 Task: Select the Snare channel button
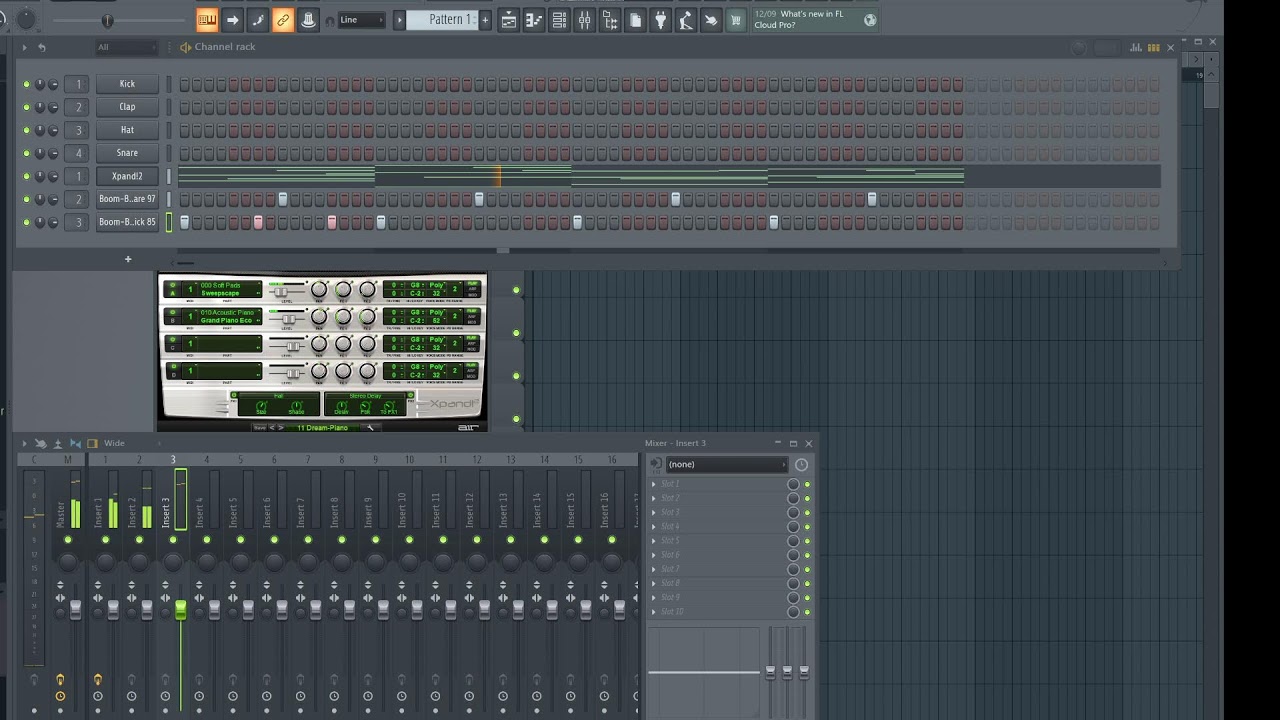[127, 153]
